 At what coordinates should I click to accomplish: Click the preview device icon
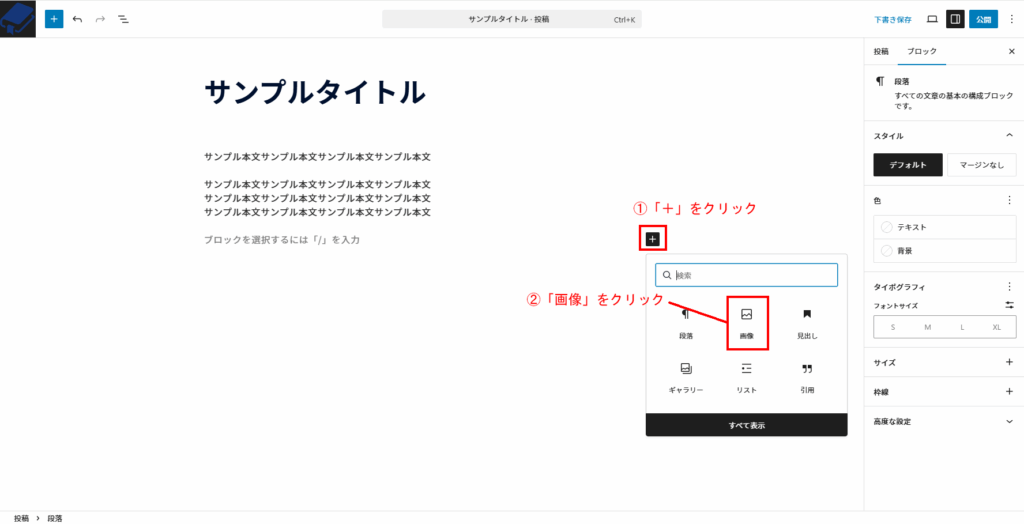pos(932,19)
